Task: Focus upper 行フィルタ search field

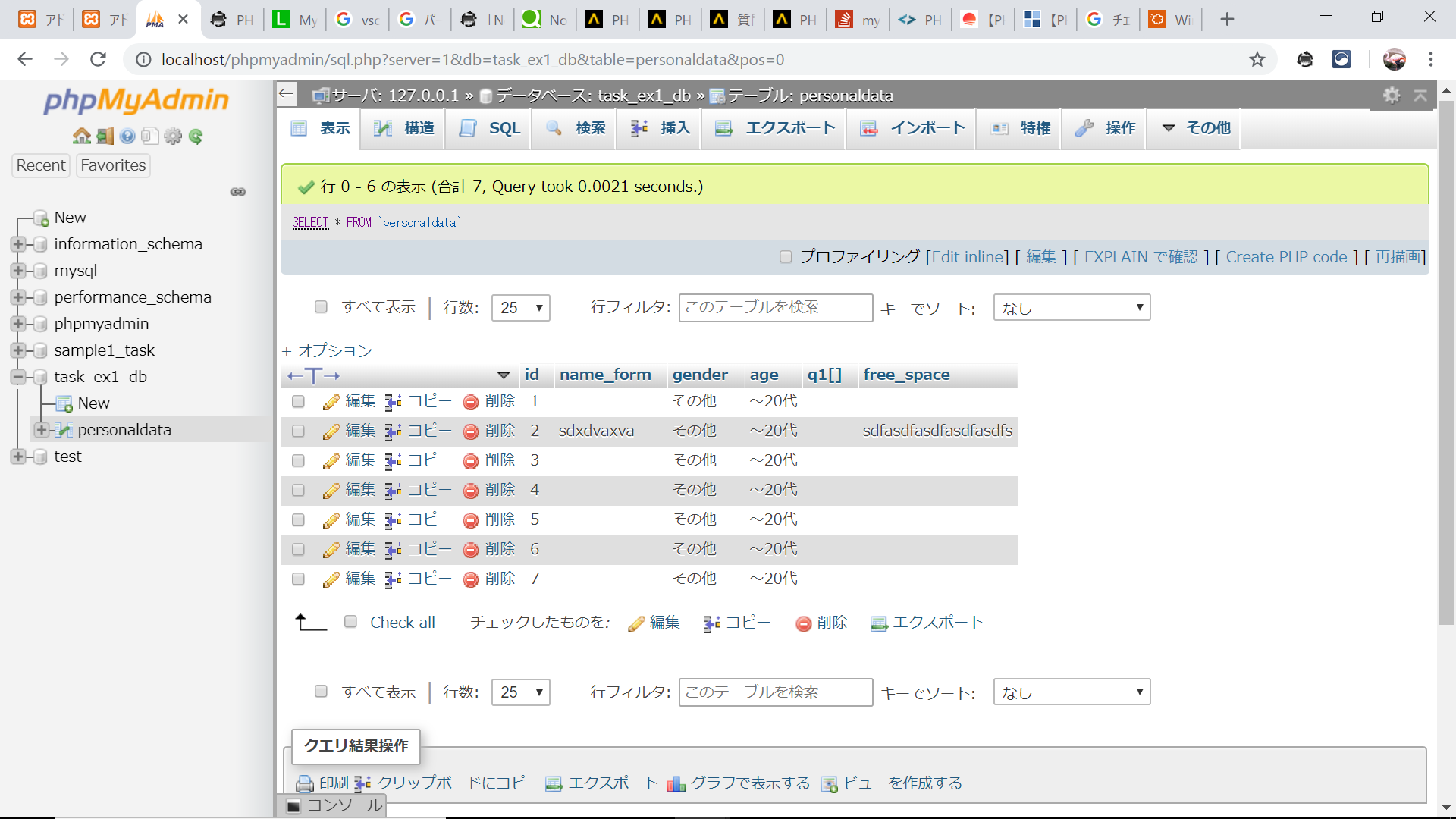Action: point(776,308)
